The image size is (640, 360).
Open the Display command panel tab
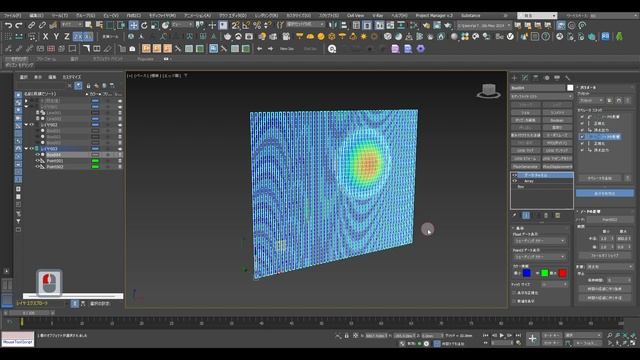pyautogui.click(x=557, y=78)
